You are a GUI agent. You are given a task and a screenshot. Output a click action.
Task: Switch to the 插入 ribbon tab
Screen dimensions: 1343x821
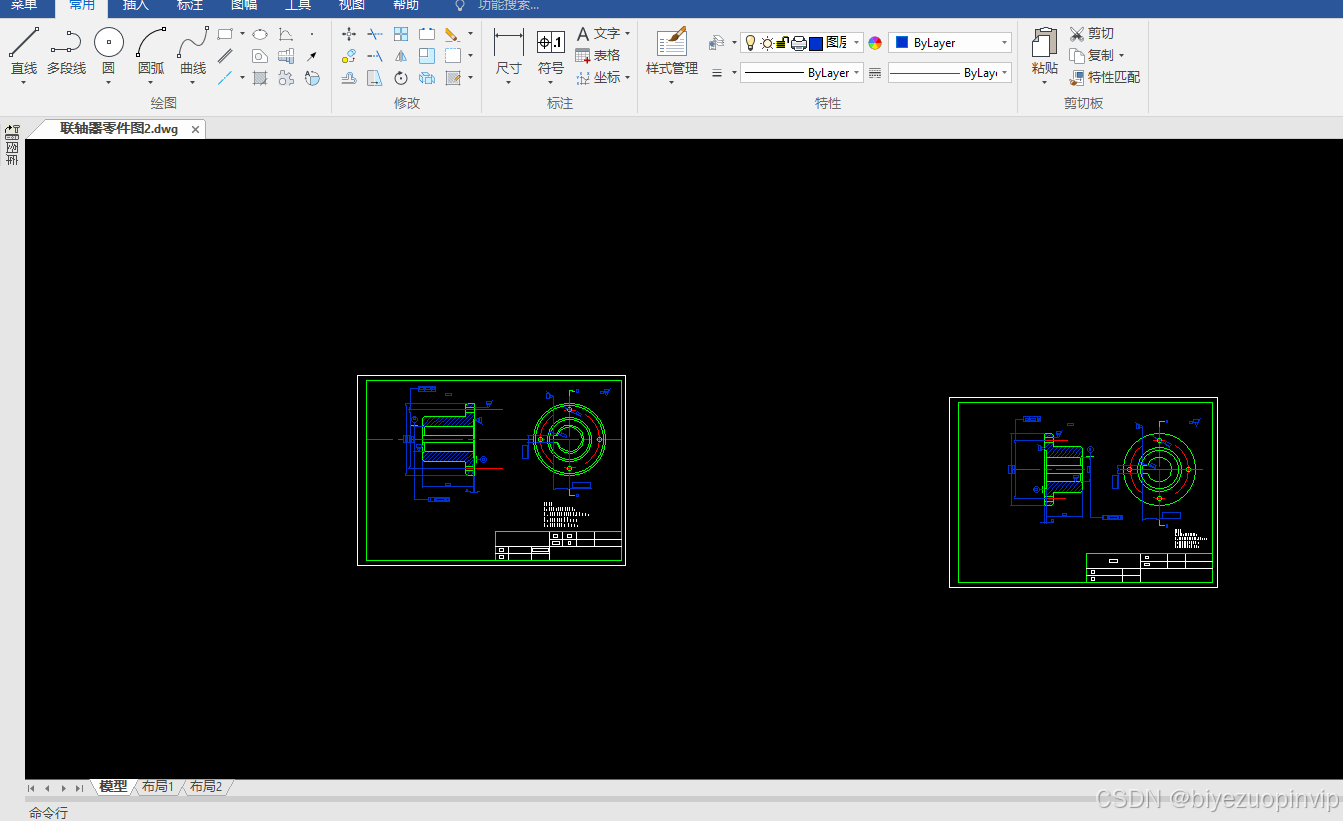[135, 5]
